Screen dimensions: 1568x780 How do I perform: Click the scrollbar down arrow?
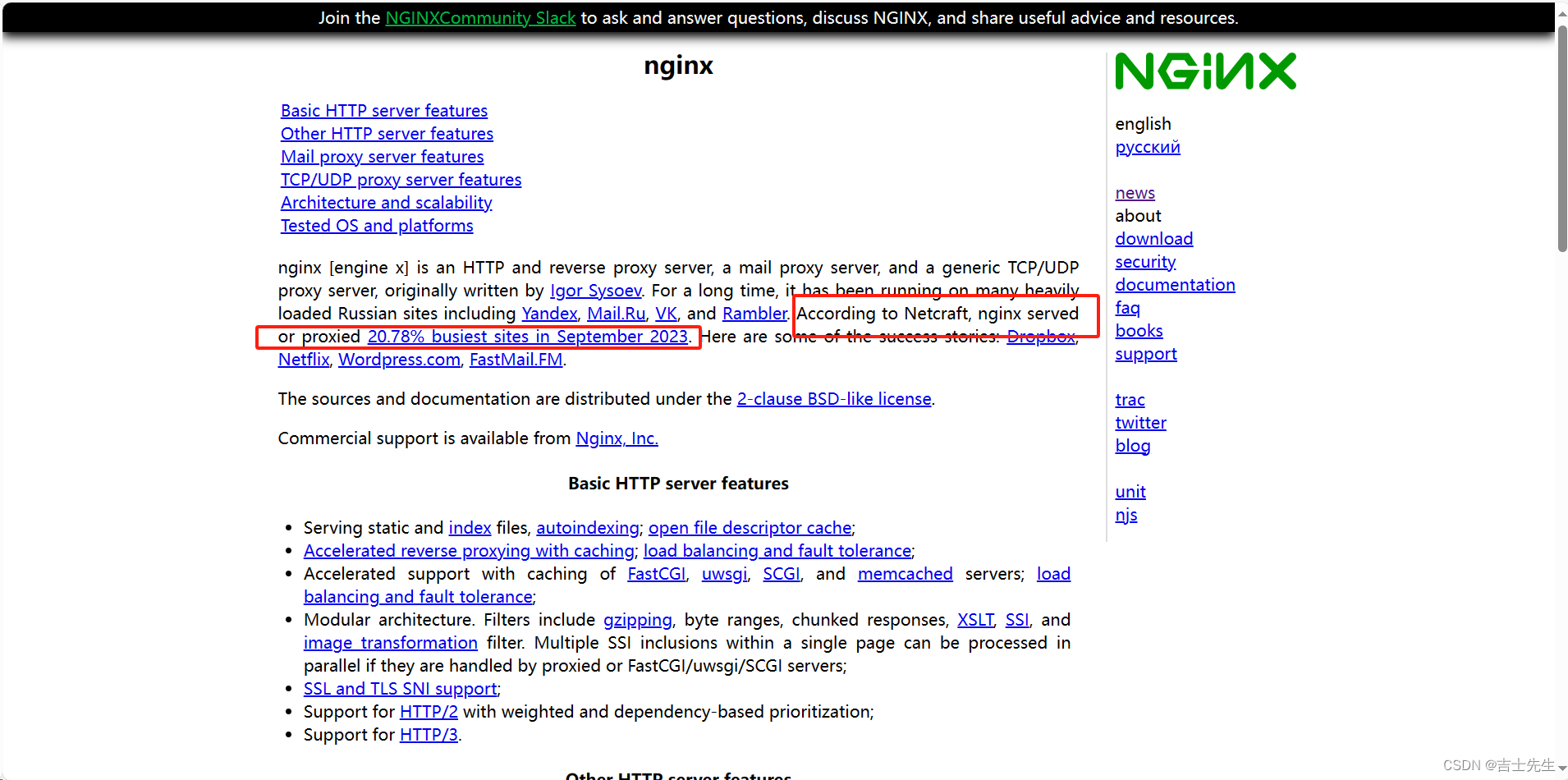pos(1561,769)
